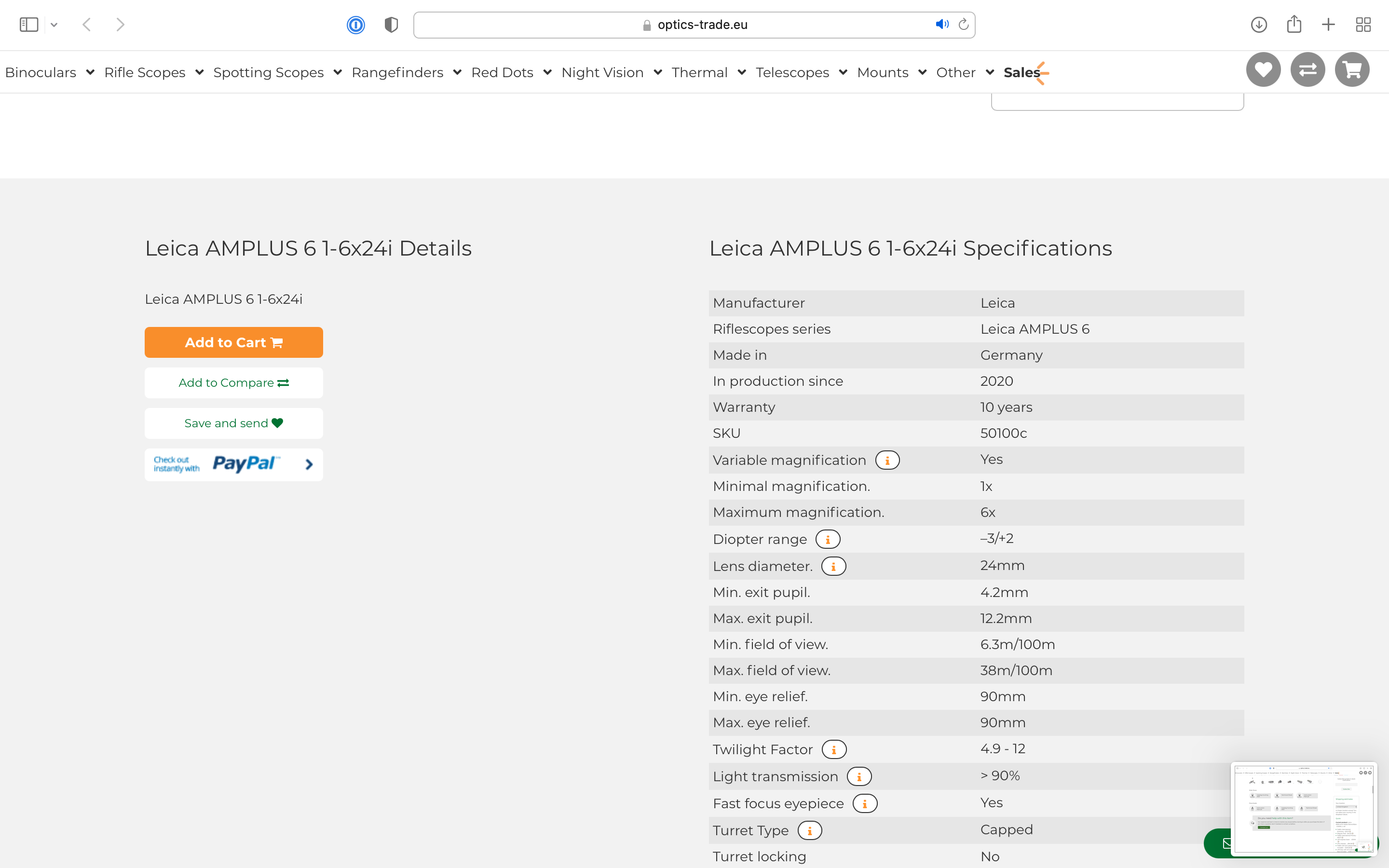Expand the Rangefinders dropdown arrow
Image resolution: width=1389 pixels, height=868 pixels.
click(457, 72)
